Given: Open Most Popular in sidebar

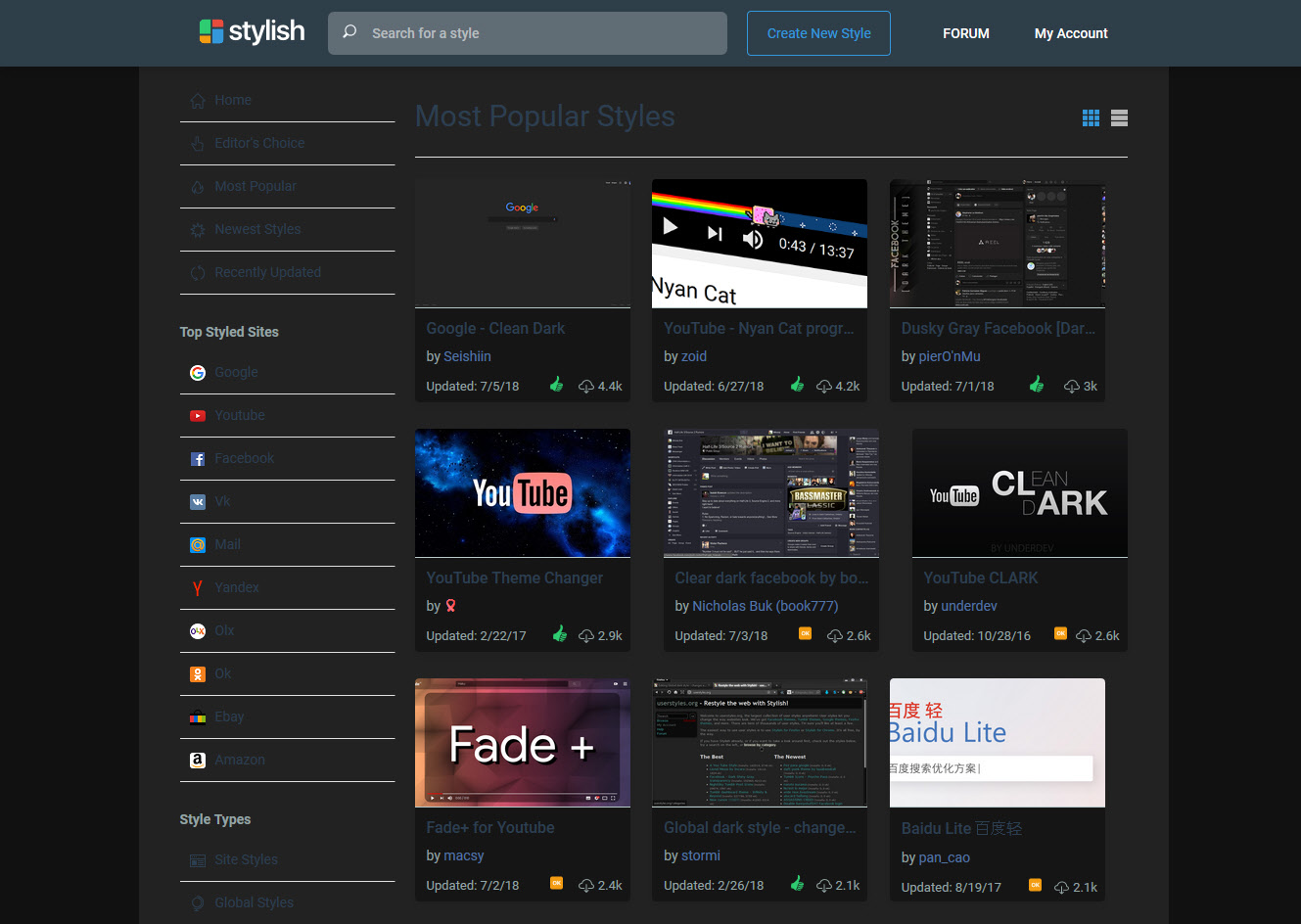Looking at the screenshot, I should 256,186.
